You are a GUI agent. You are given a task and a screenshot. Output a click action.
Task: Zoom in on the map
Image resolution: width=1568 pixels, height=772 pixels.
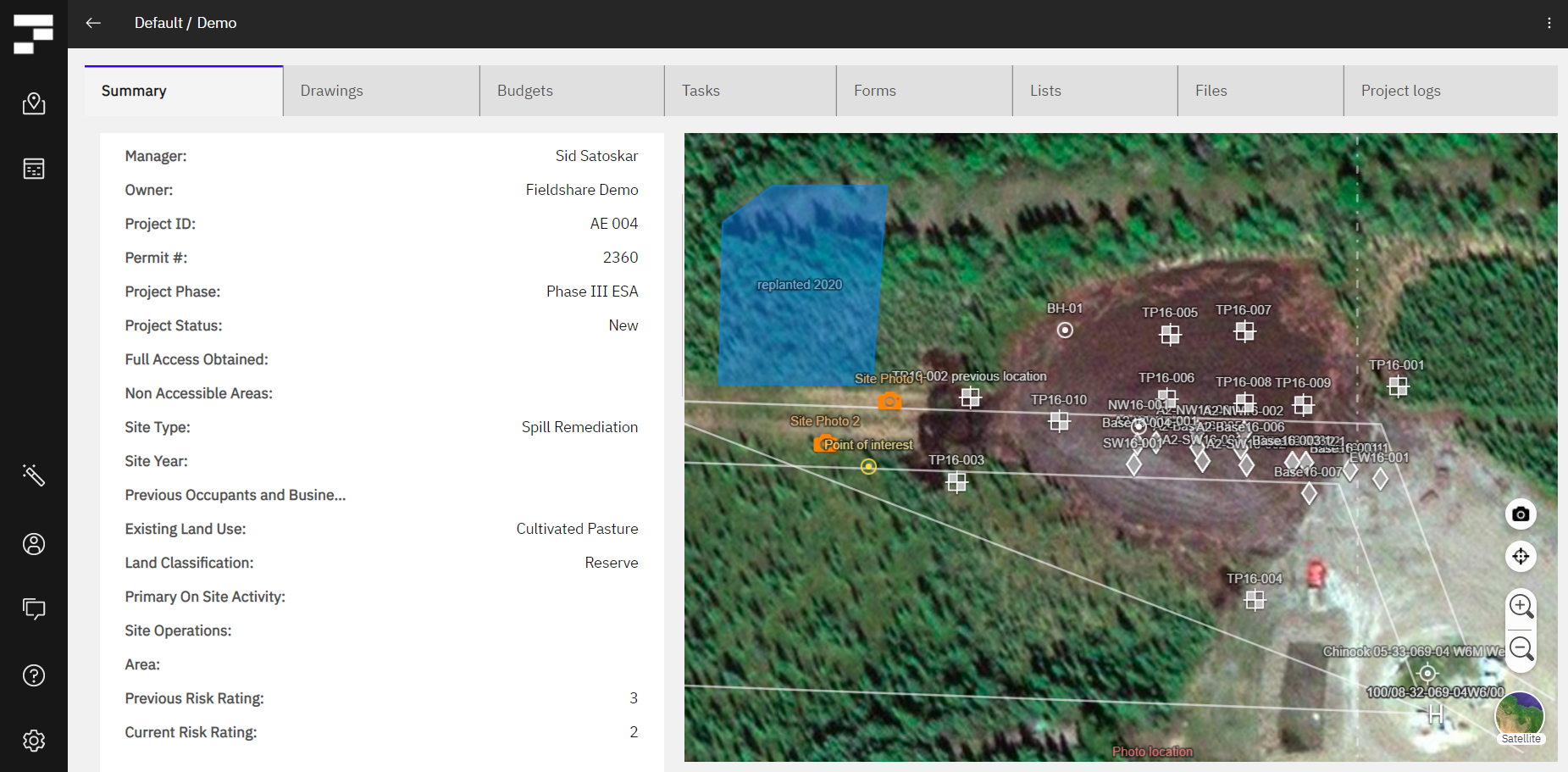pyautogui.click(x=1521, y=607)
